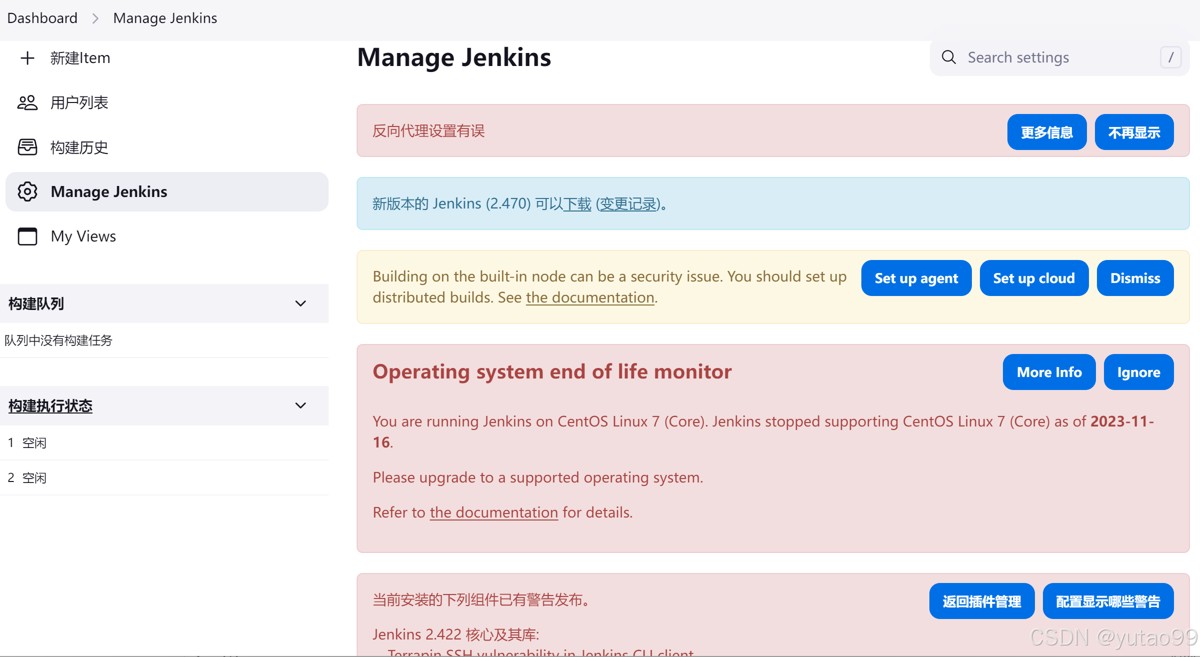Open My Views in the sidebar

click(x=167, y=236)
